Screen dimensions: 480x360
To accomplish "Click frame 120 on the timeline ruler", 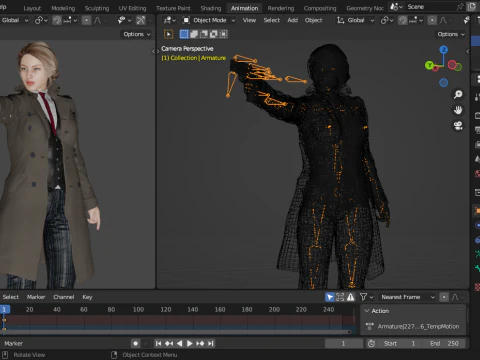I will [x=166, y=310].
